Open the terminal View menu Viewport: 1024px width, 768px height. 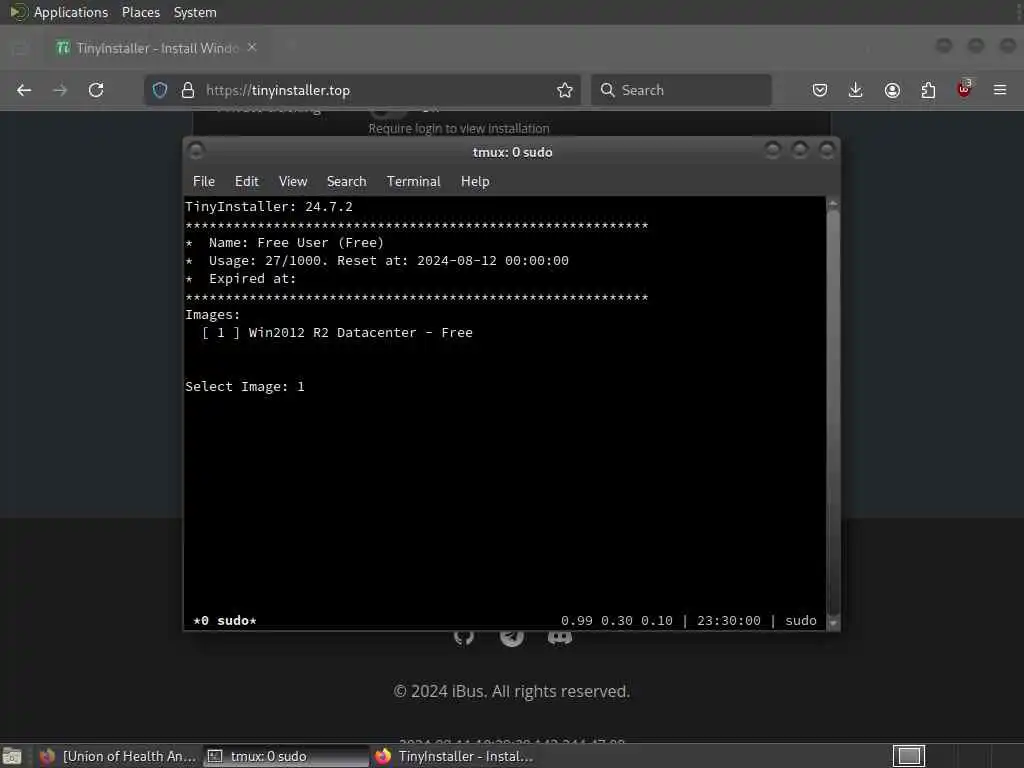[x=293, y=182]
